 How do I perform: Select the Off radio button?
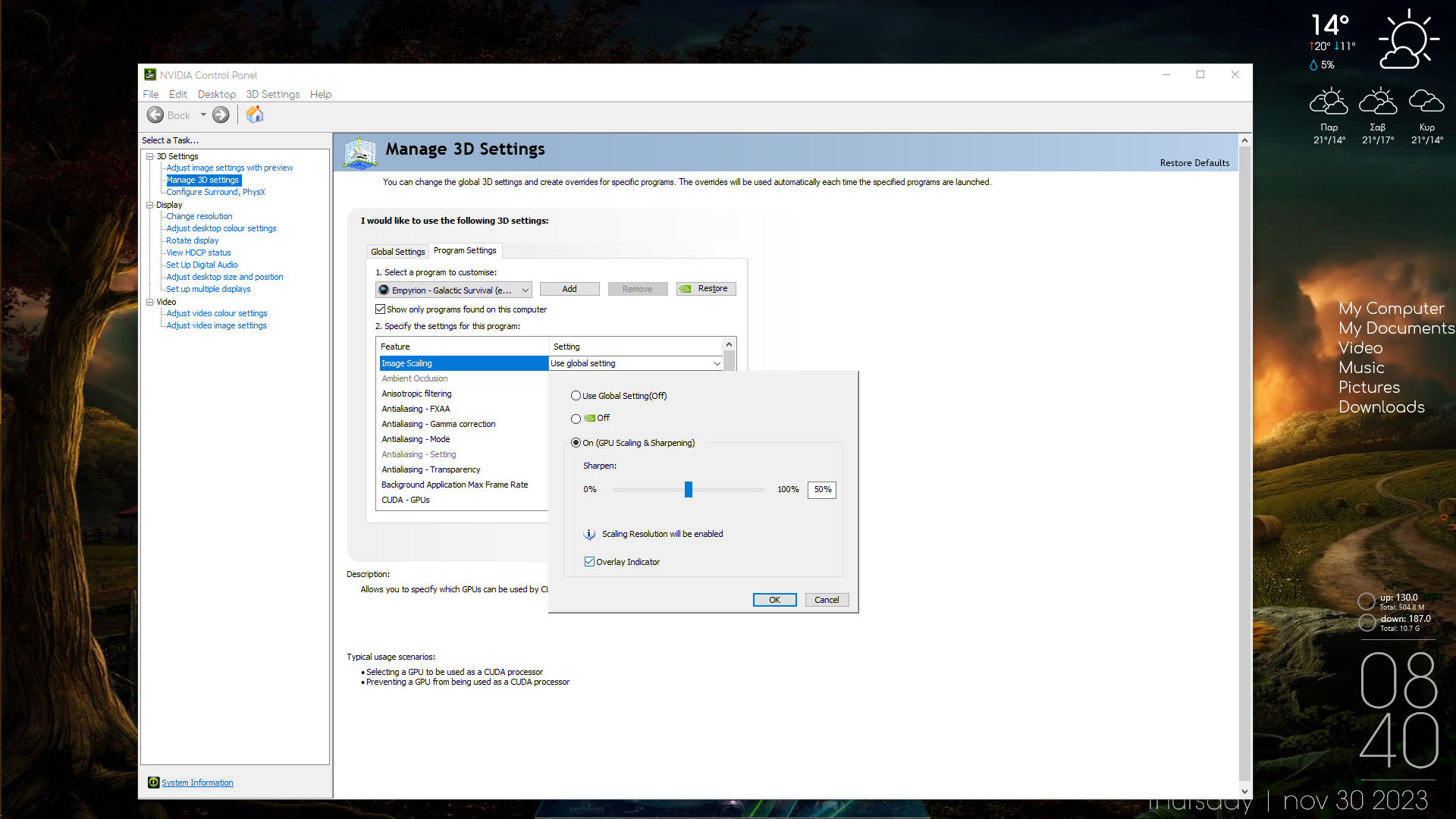tap(576, 419)
